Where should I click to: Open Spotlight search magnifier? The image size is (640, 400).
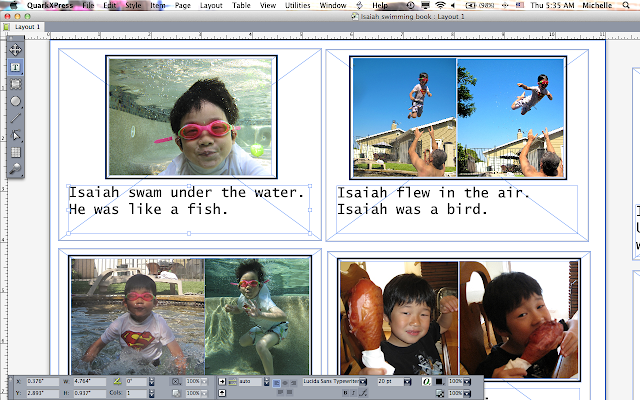click(626, 5)
